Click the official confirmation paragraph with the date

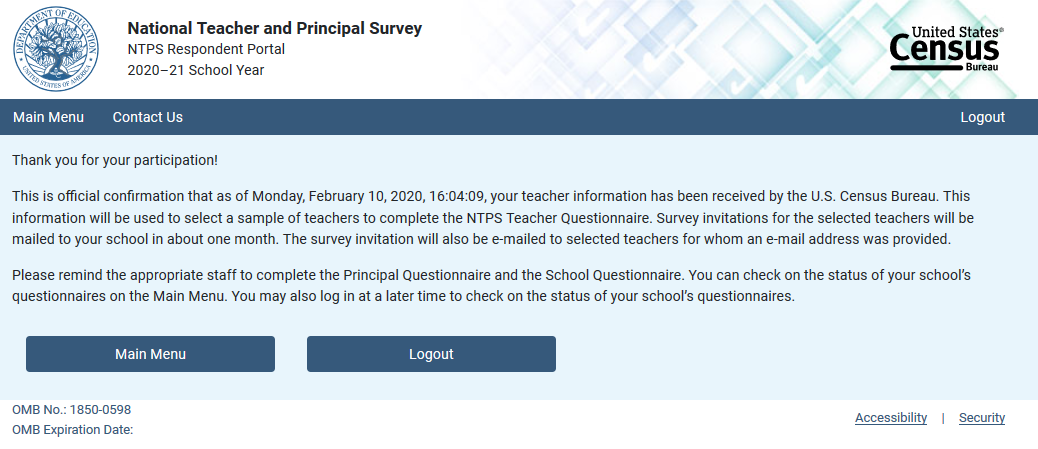coord(493,218)
